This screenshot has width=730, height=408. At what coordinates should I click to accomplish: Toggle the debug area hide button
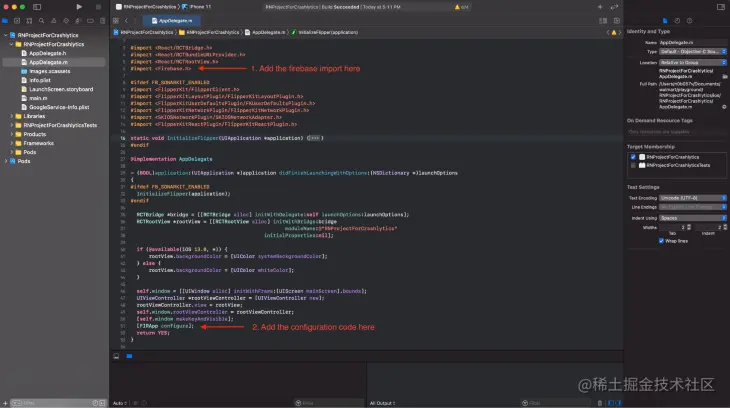coord(116,356)
